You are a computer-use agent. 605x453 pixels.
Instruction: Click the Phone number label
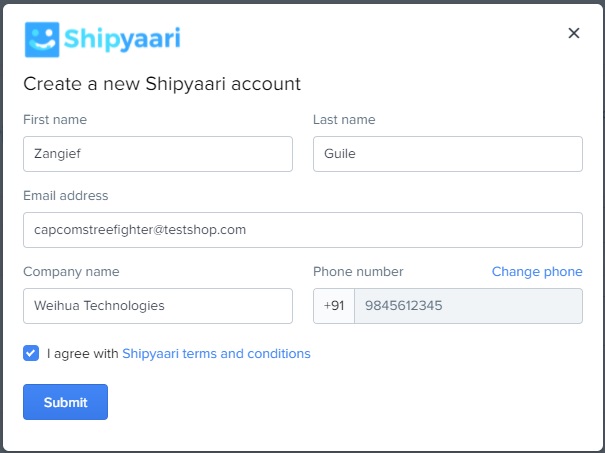pos(358,272)
